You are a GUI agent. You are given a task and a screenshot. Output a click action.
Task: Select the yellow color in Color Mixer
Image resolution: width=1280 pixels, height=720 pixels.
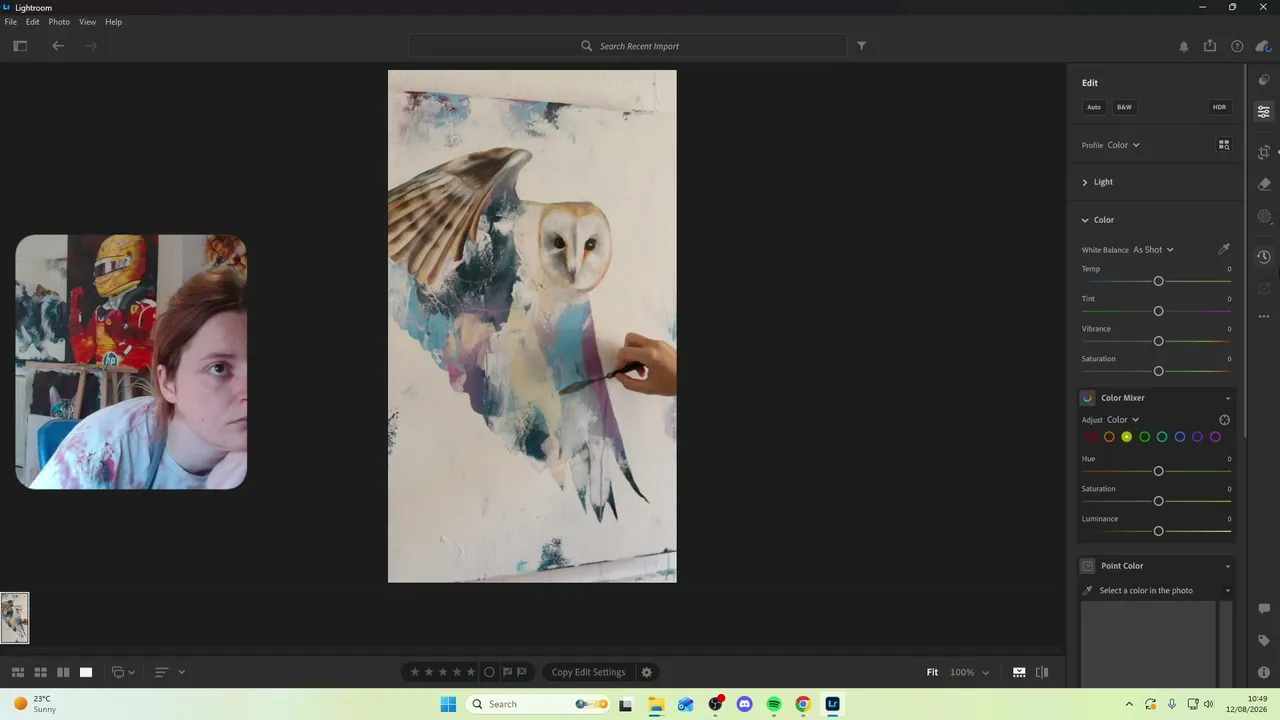1127,437
